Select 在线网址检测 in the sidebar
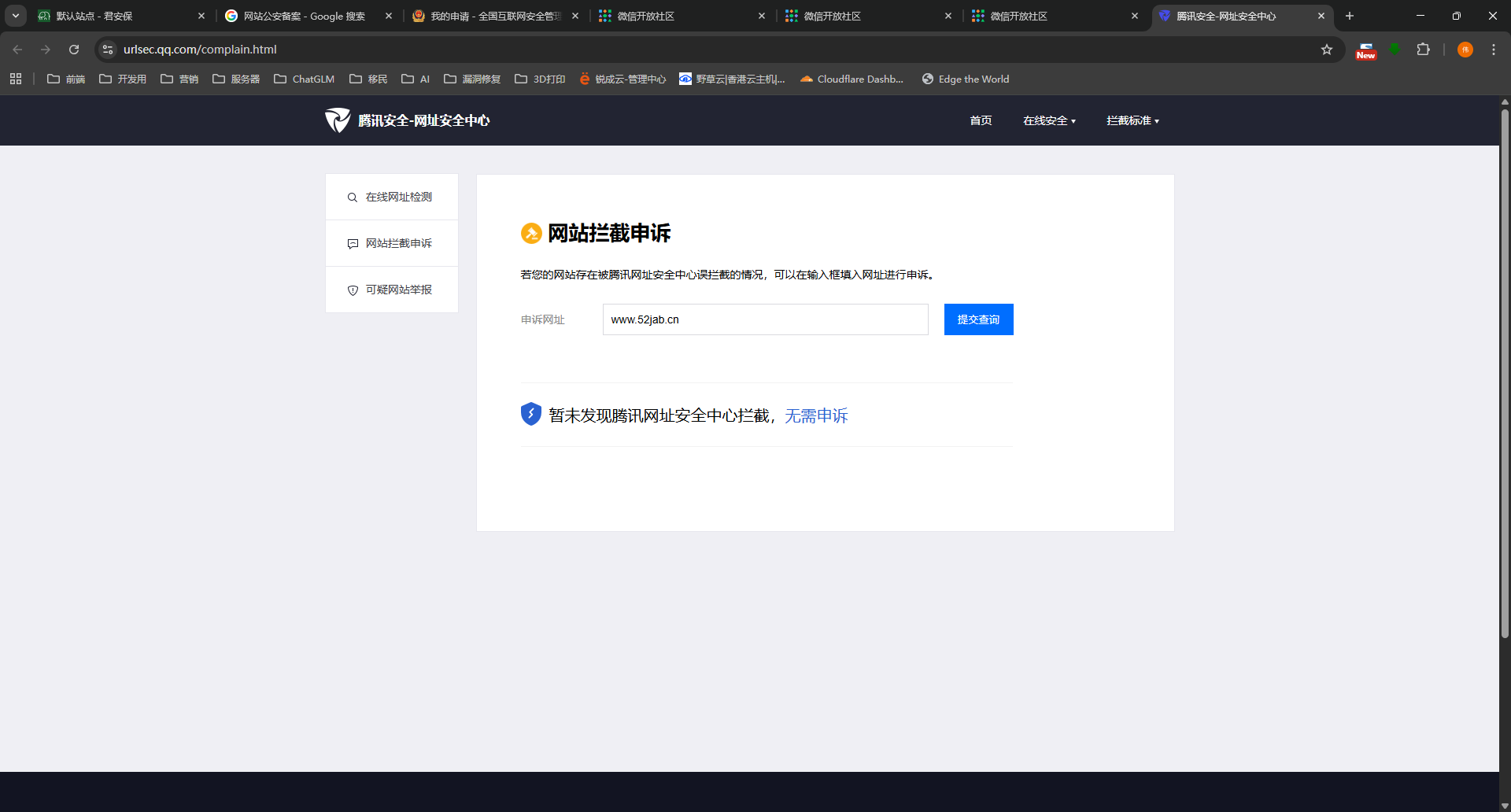 392,197
